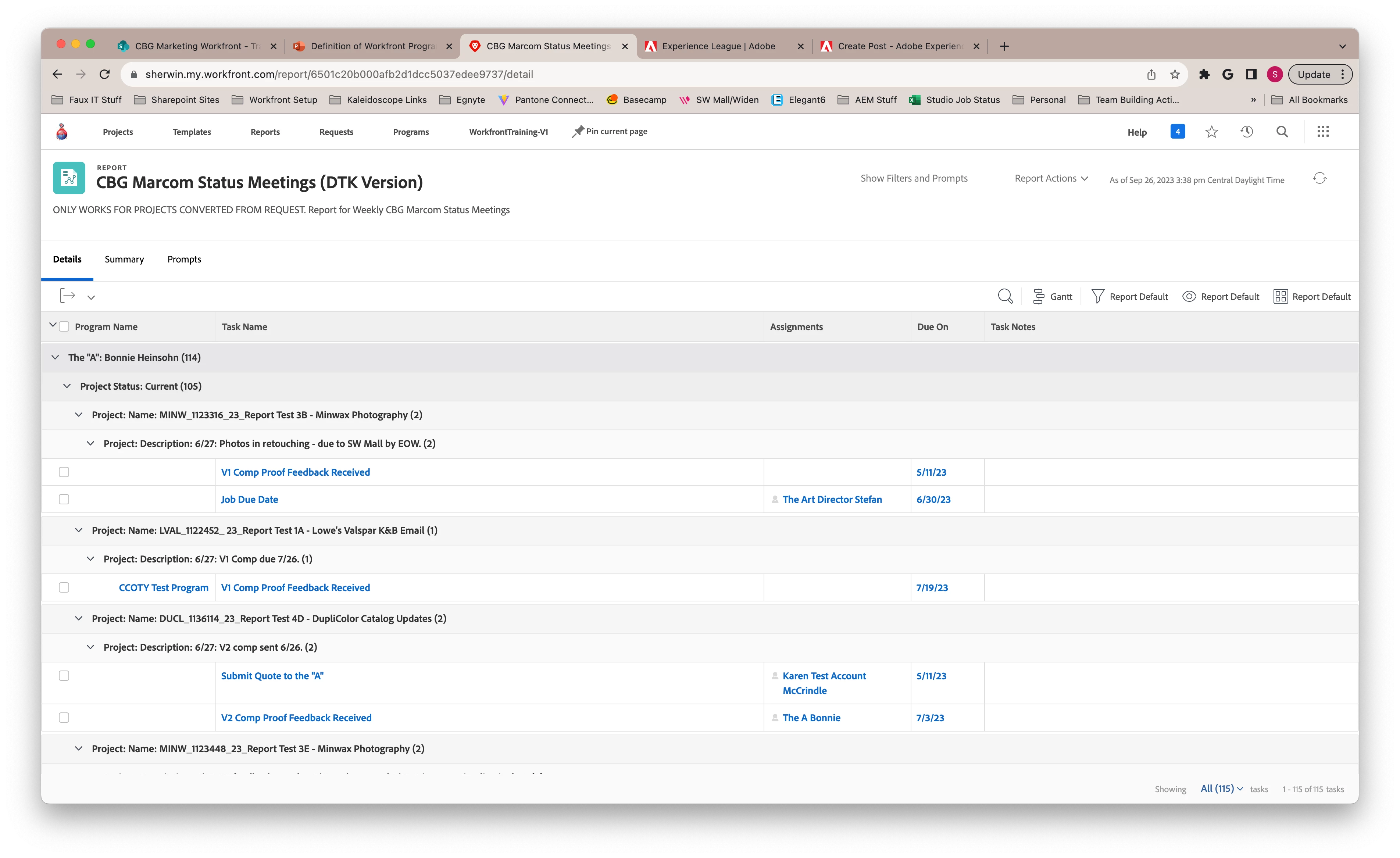Viewport: 1400px width, 858px height.
Task: Pin current page to navigation
Action: coord(610,131)
